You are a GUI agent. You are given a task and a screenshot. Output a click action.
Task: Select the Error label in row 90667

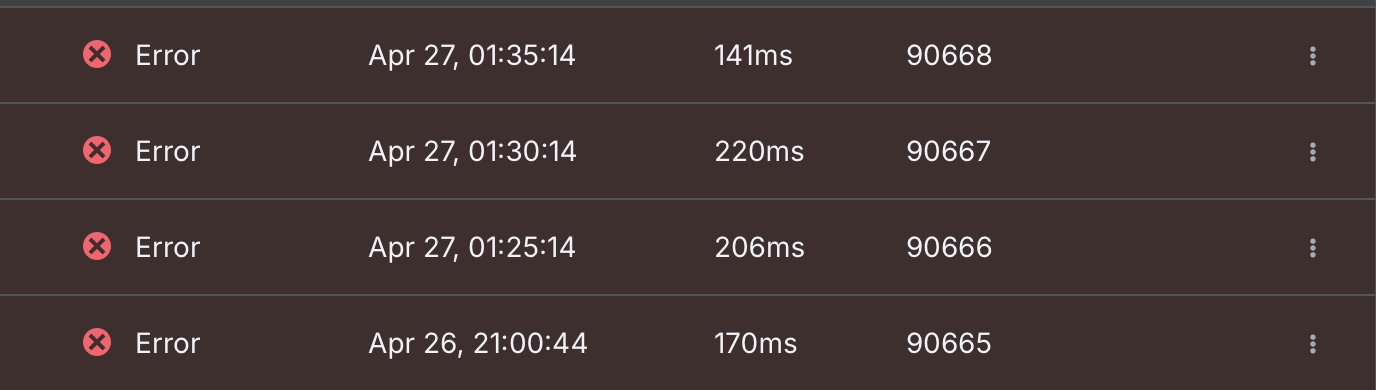coord(168,152)
